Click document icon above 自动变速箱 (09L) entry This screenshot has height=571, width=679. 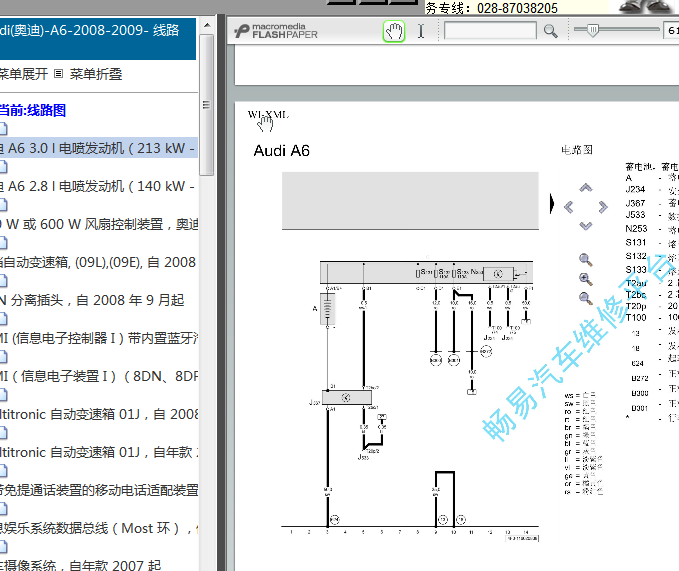3,243
